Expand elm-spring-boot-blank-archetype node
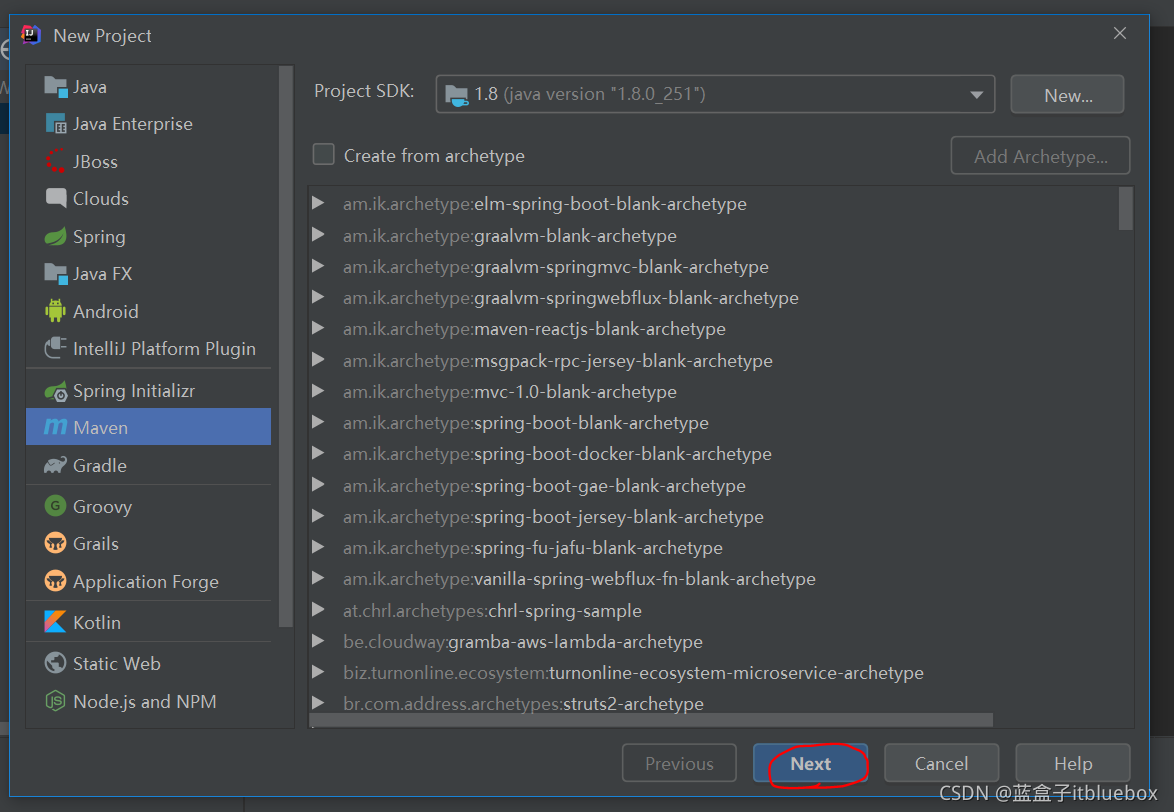 tap(318, 203)
